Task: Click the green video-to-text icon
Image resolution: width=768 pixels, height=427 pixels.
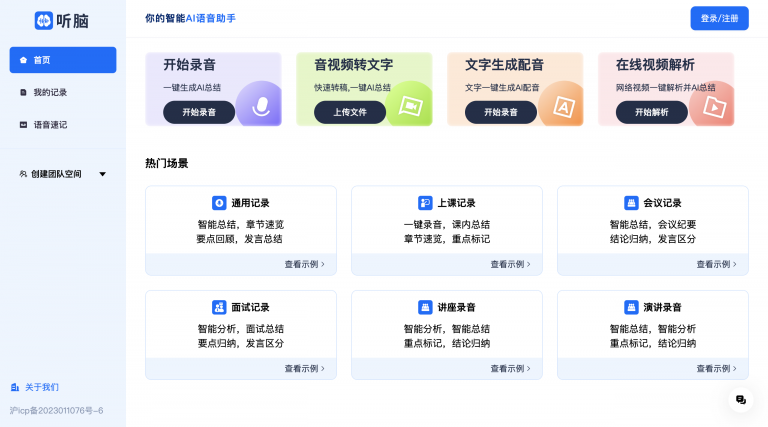Action: tap(410, 106)
